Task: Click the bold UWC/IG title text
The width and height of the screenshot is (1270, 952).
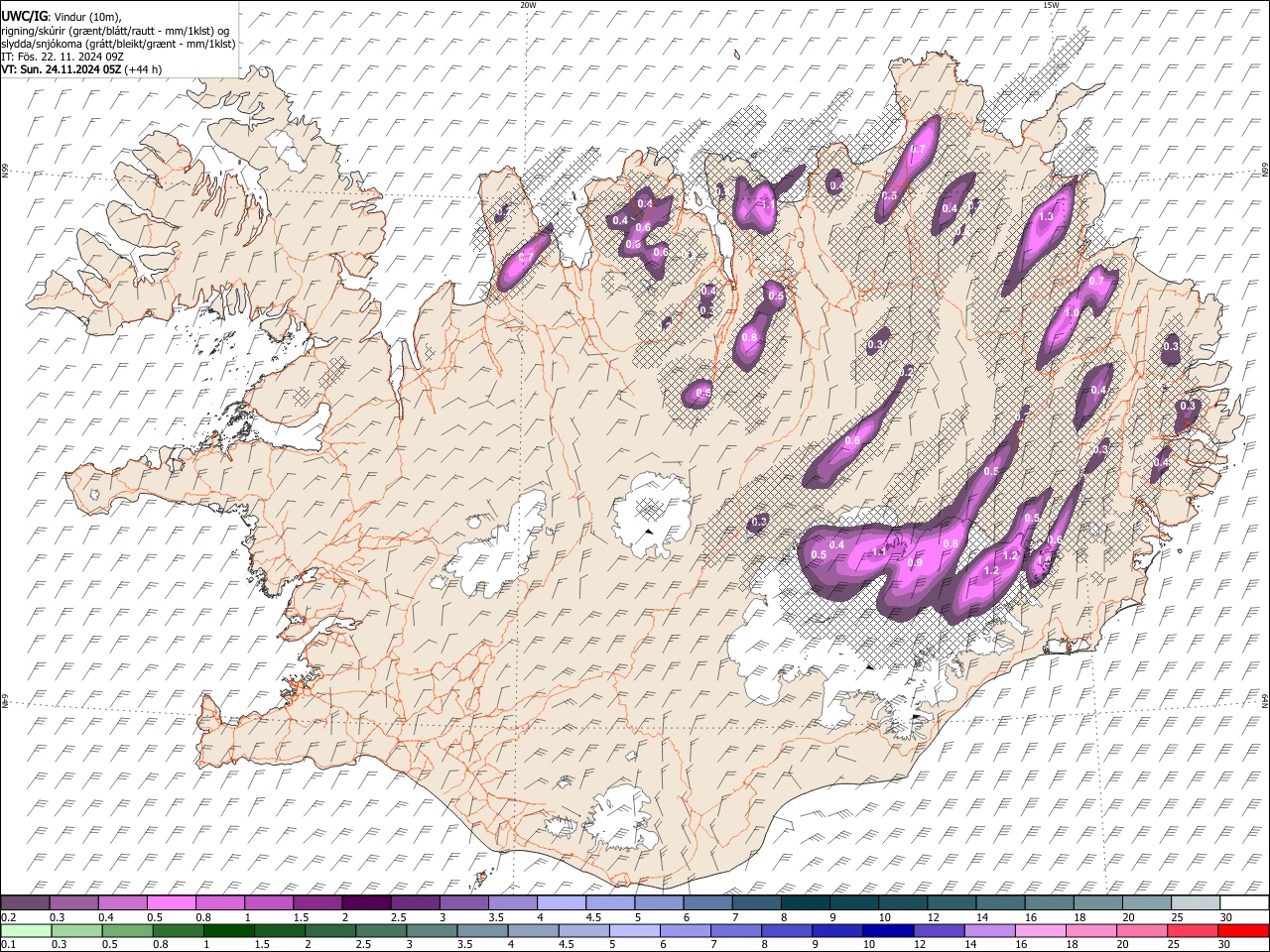Action: click(x=24, y=16)
